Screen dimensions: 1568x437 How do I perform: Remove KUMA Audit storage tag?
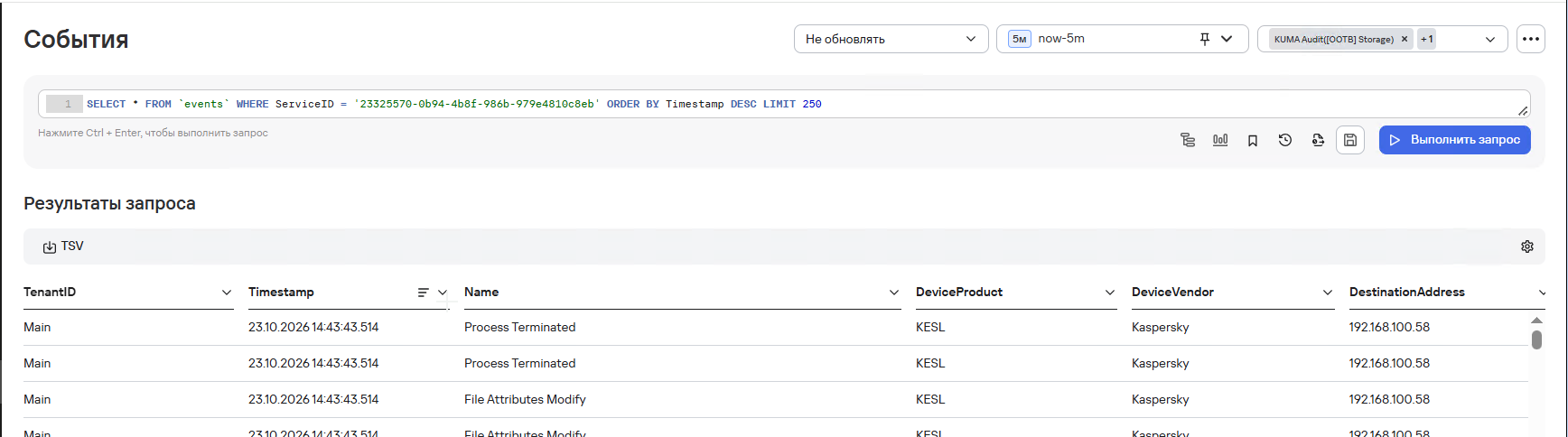(x=1405, y=39)
